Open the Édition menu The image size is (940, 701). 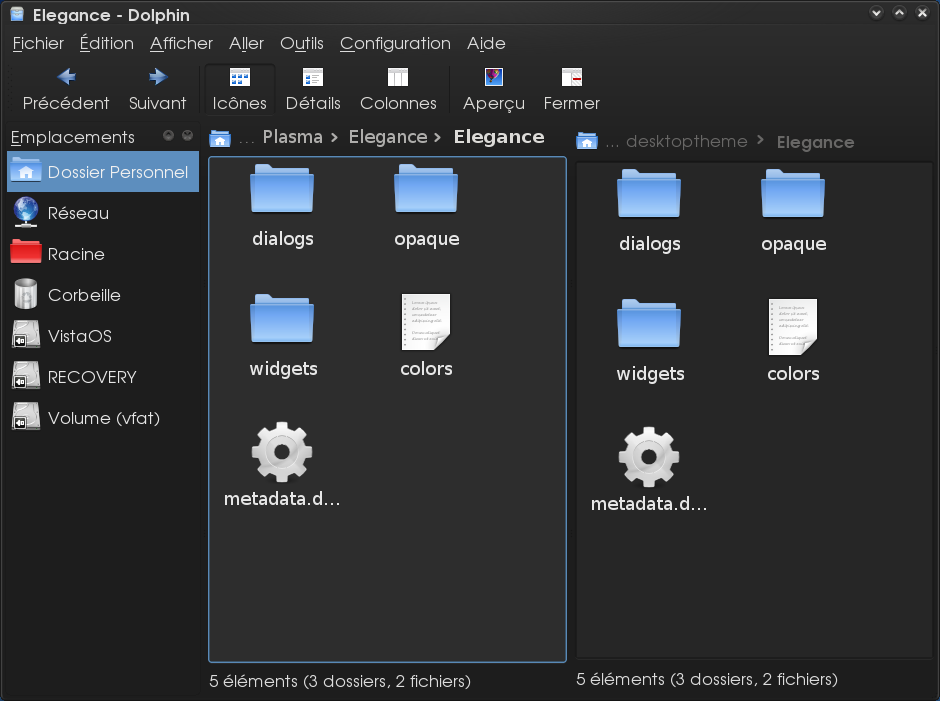tap(107, 43)
